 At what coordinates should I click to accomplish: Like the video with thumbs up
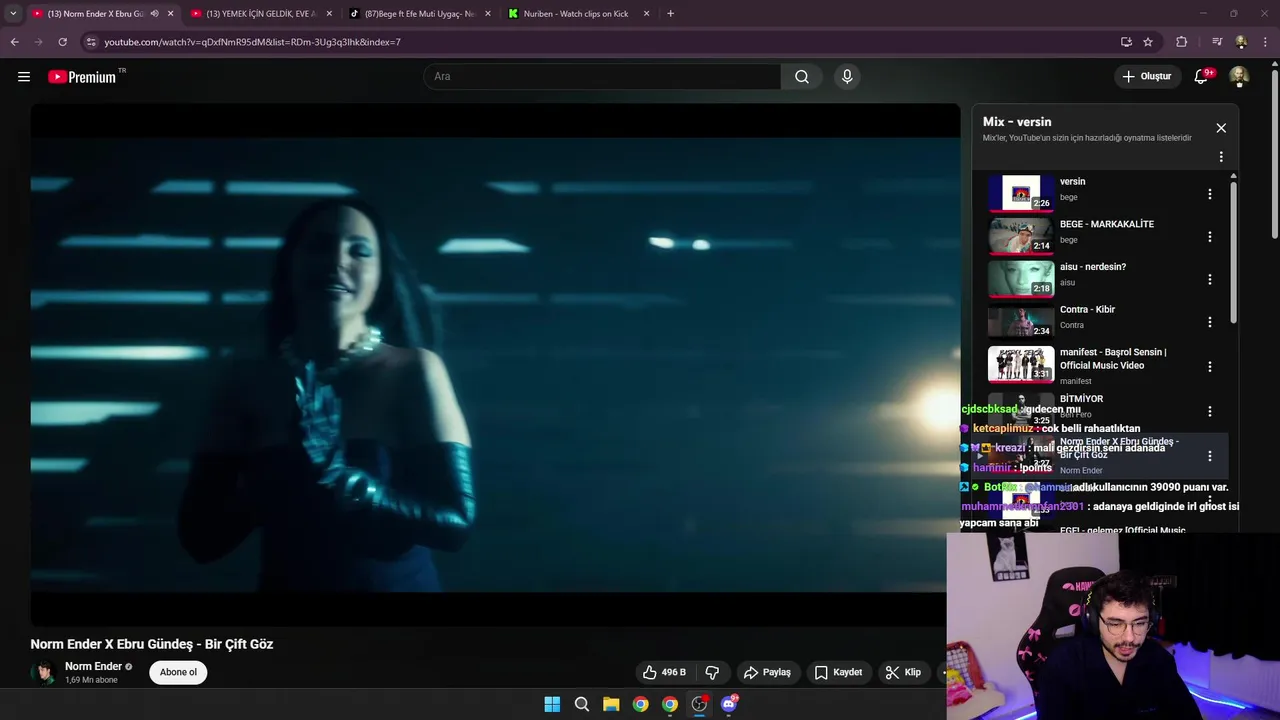coord(664,672)
